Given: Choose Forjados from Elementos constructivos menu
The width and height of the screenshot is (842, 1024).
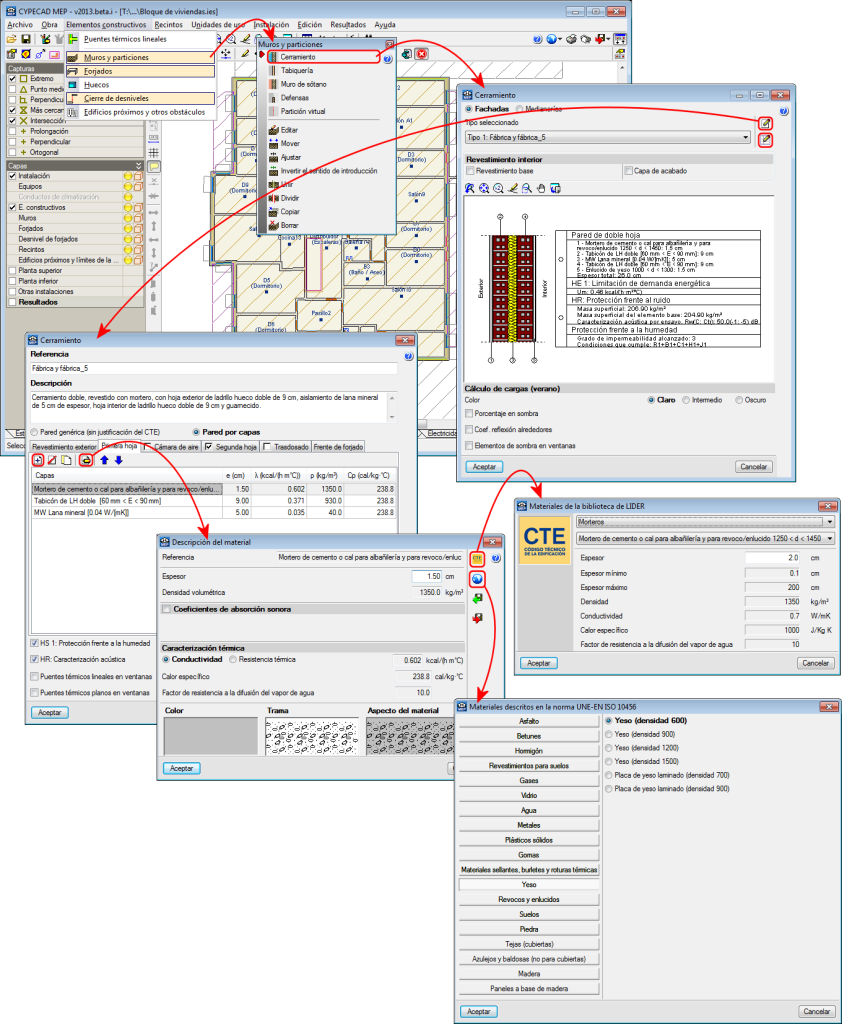Looking at the screenshot, I should [140, 71].
